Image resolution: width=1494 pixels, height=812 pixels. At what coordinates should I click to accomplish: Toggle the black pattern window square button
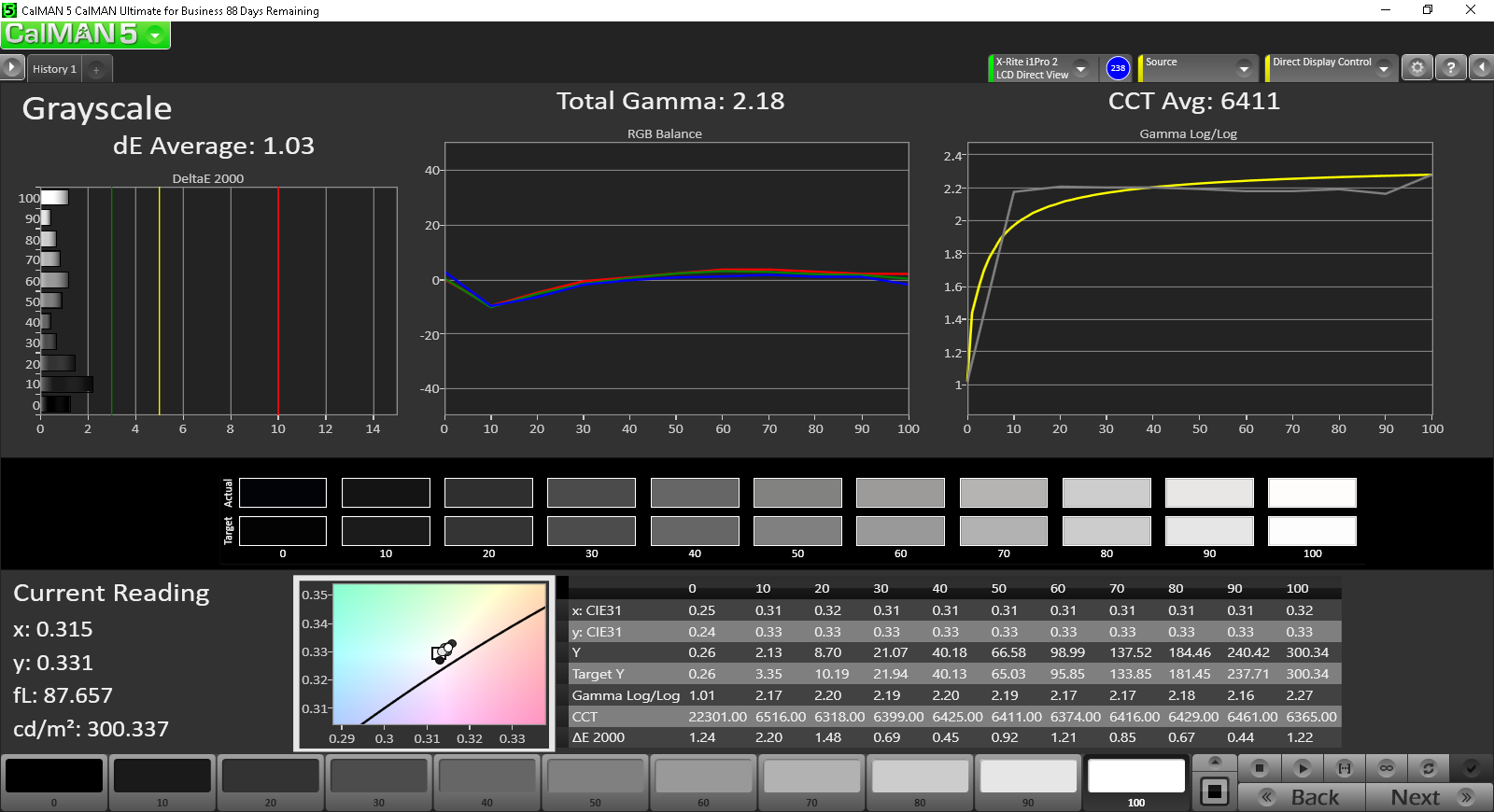click(x=1214, y=791)
